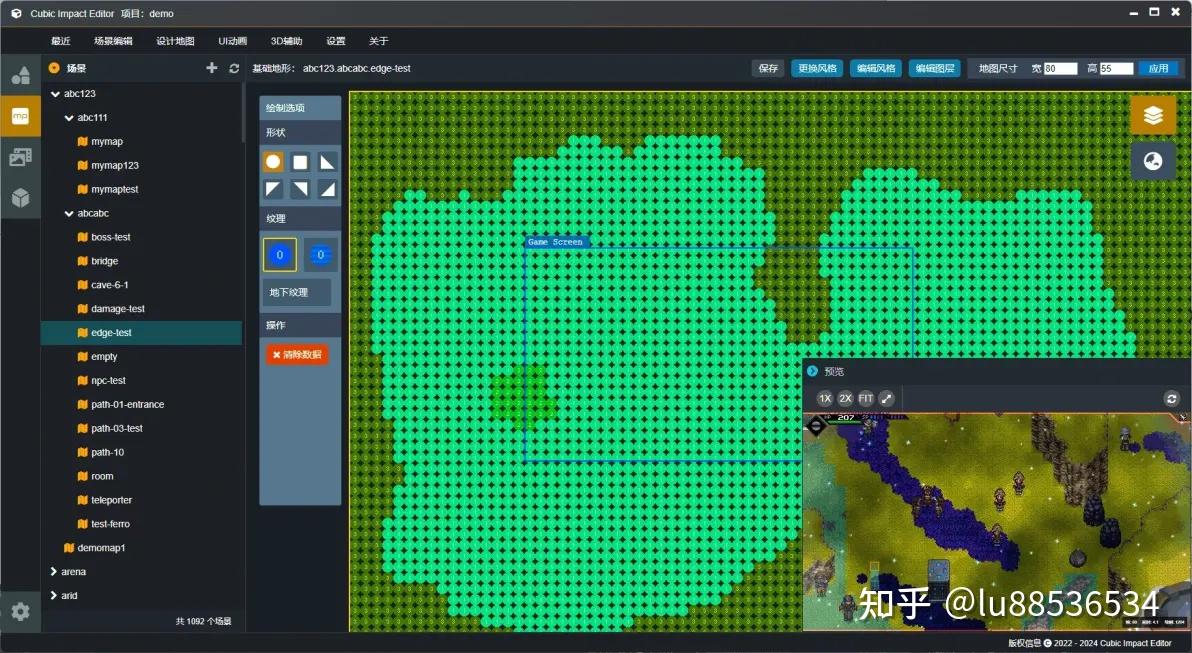Viewport: 1192px width, 653px height.
Task: Select the circle shape tool
Action: point(274,161)
